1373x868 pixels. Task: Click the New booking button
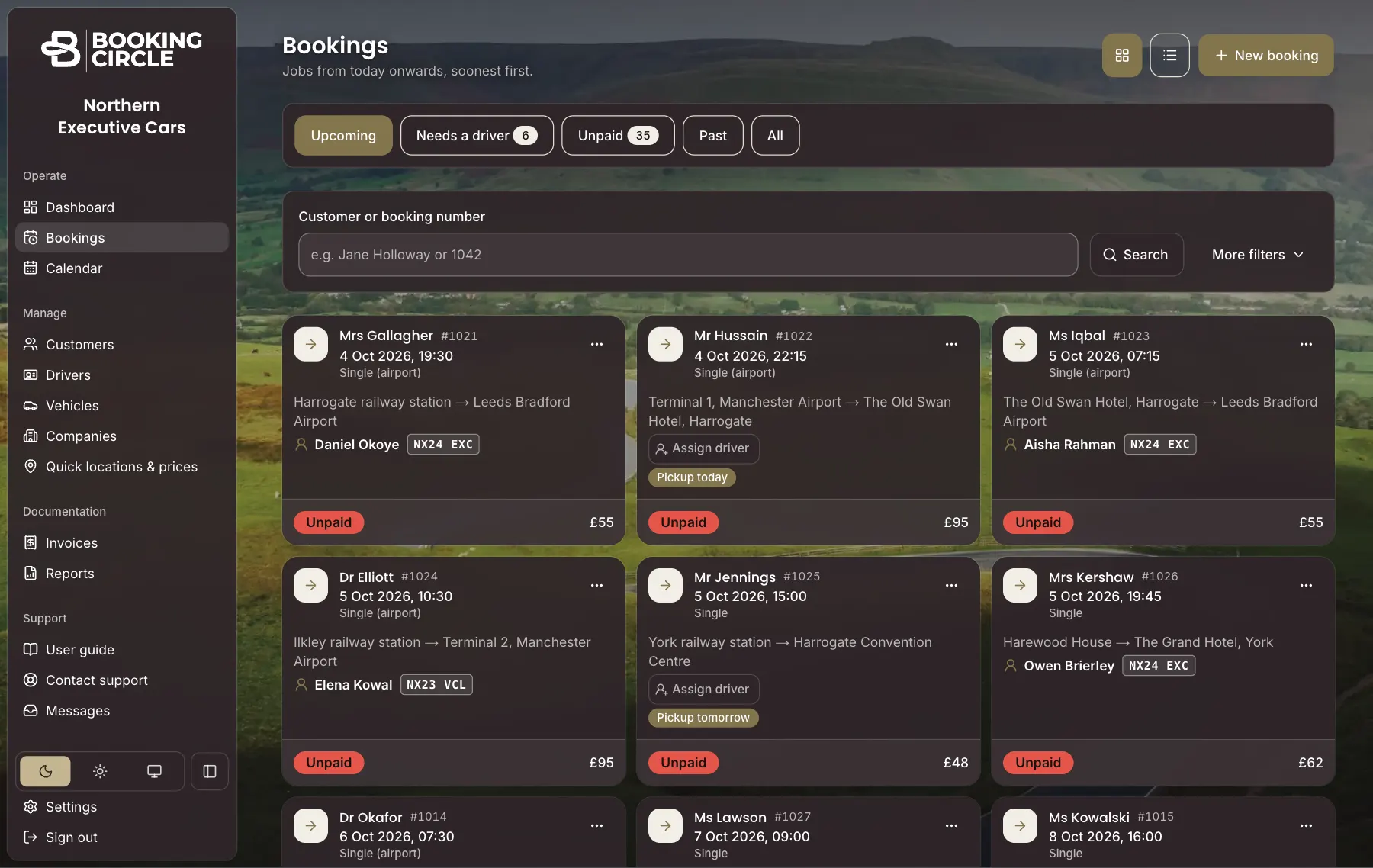click(x=1266, y=55)
